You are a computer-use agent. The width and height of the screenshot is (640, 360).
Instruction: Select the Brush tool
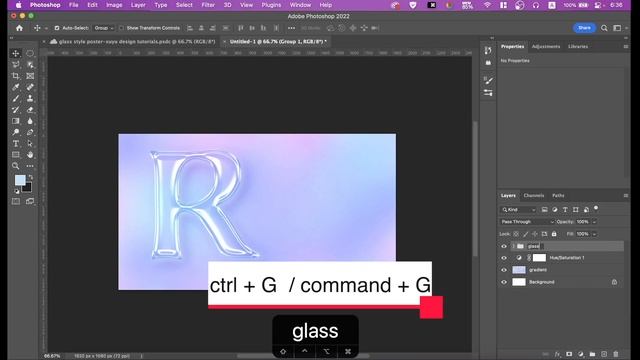tap(16, 98)
